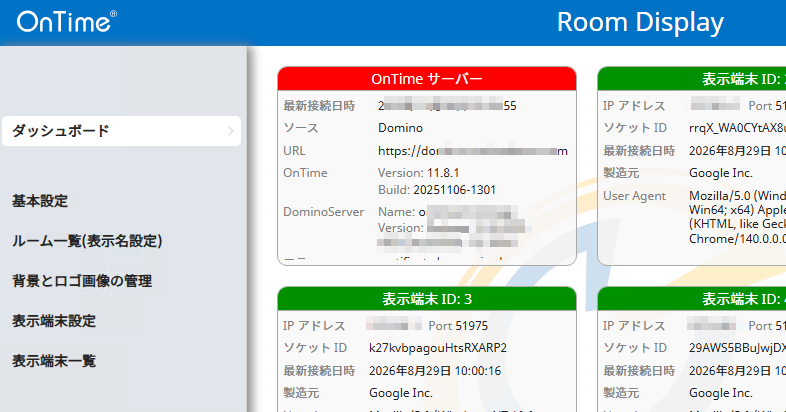Viewport: 786px width, 412px height.
Task: Click the ソケット ID label in ID: 3 card
Action: point(315,348)
